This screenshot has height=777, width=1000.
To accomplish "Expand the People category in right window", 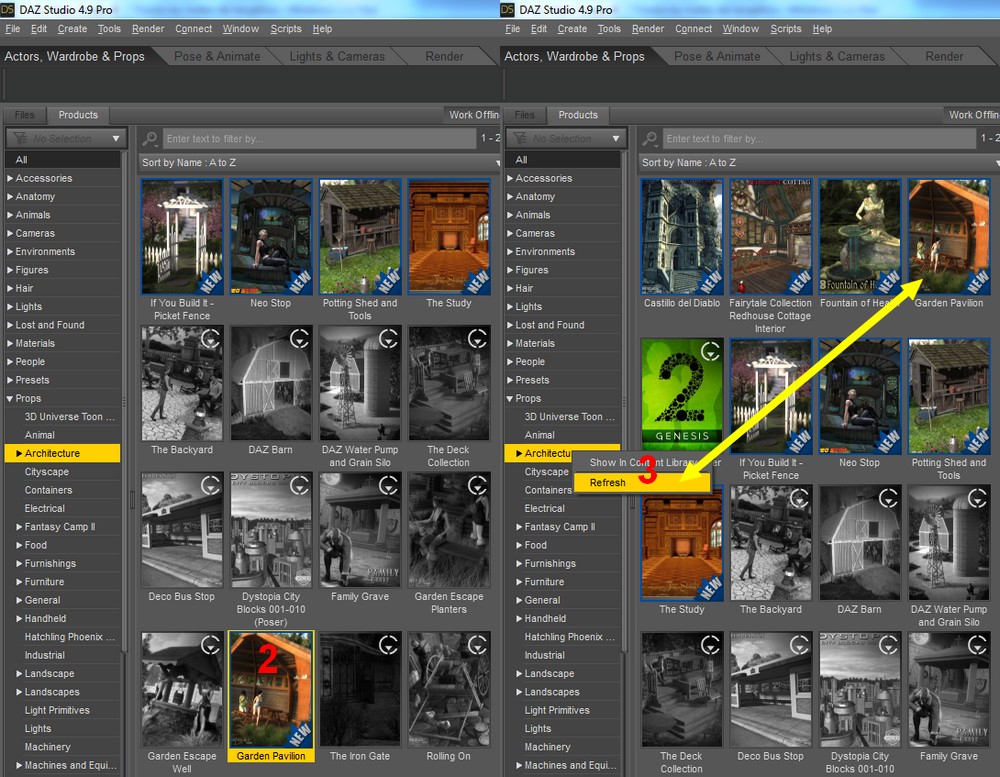I will pyautogui.click(x=510, y=362).
